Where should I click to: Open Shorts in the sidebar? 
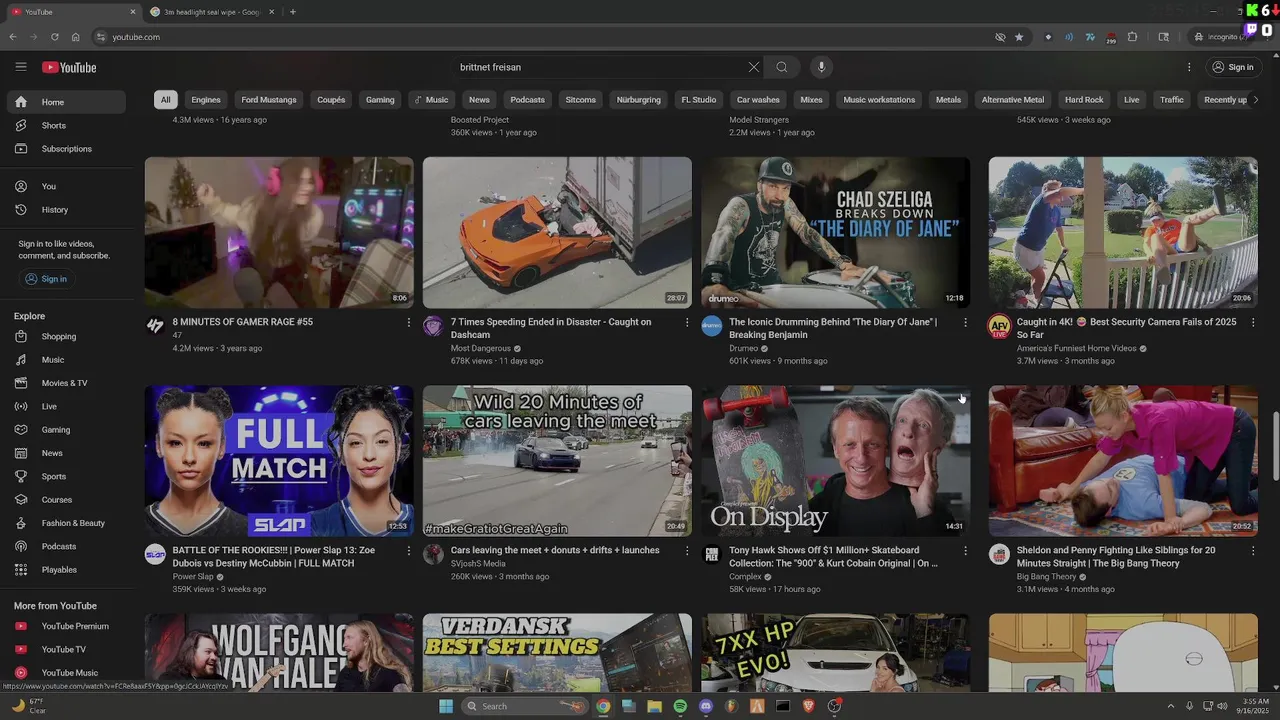coord(66,125)
